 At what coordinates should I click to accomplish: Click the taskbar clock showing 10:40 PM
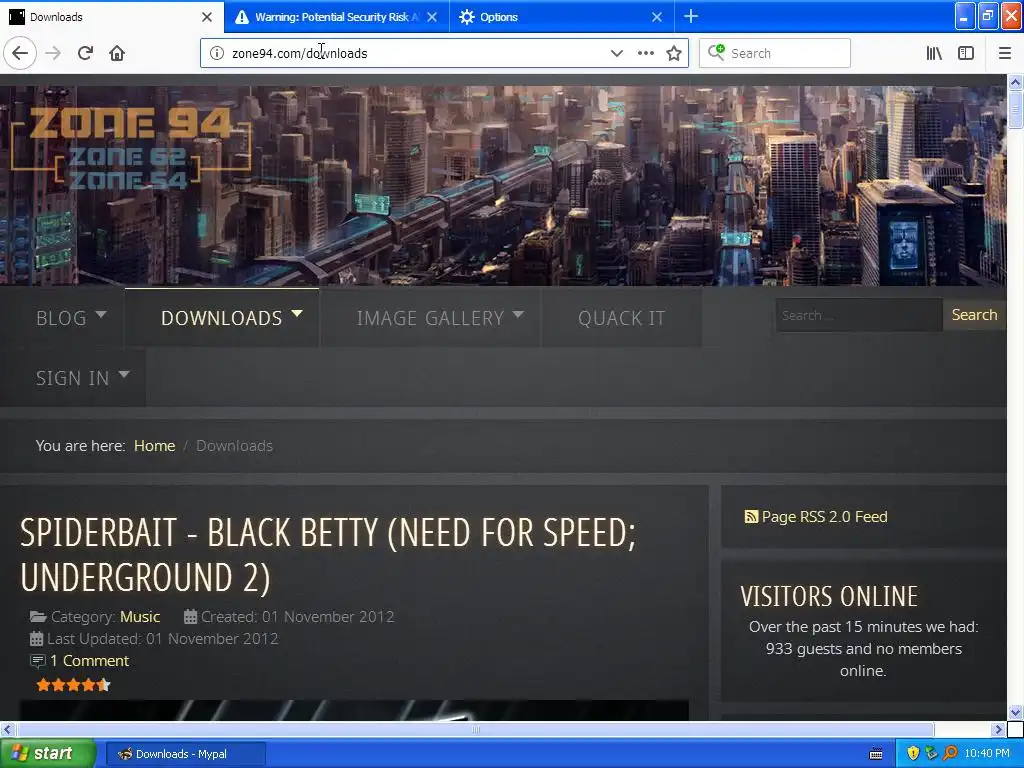pos(987,754)
